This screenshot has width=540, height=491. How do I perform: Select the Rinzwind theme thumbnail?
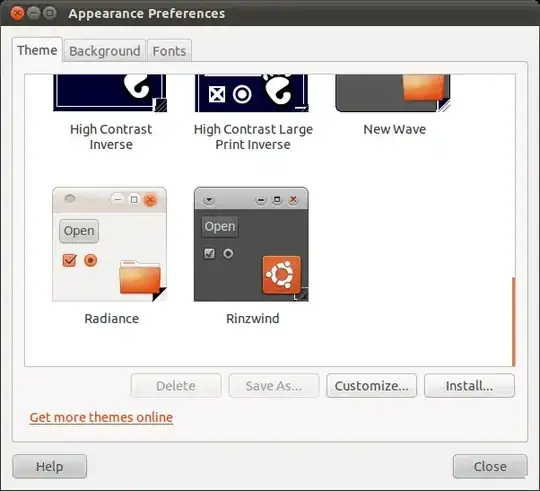(x=251, y=244)
